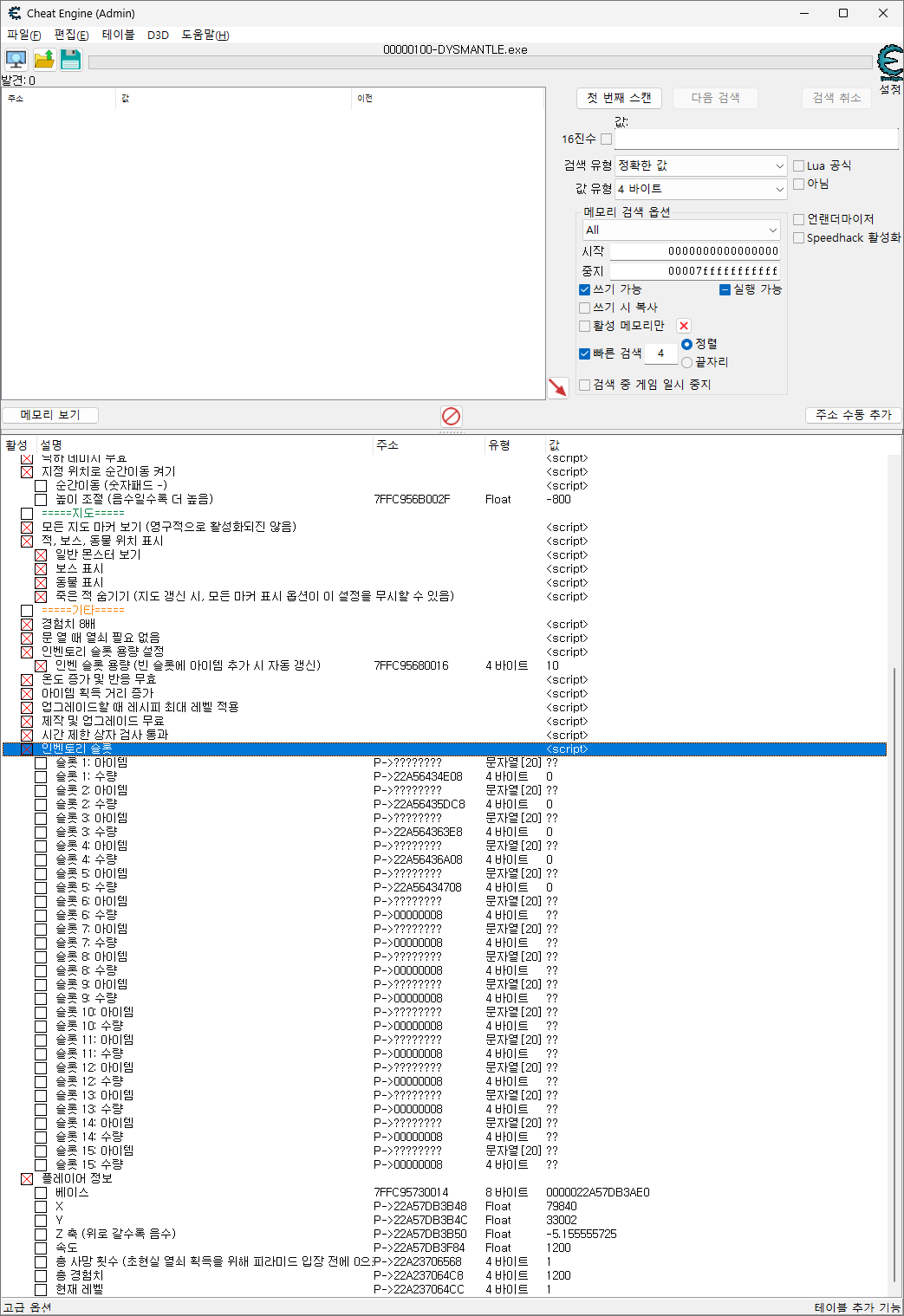904x1316 pixels.
Task: Click 고급 옵션 in status bar
Action: [x=28, y=1307]
